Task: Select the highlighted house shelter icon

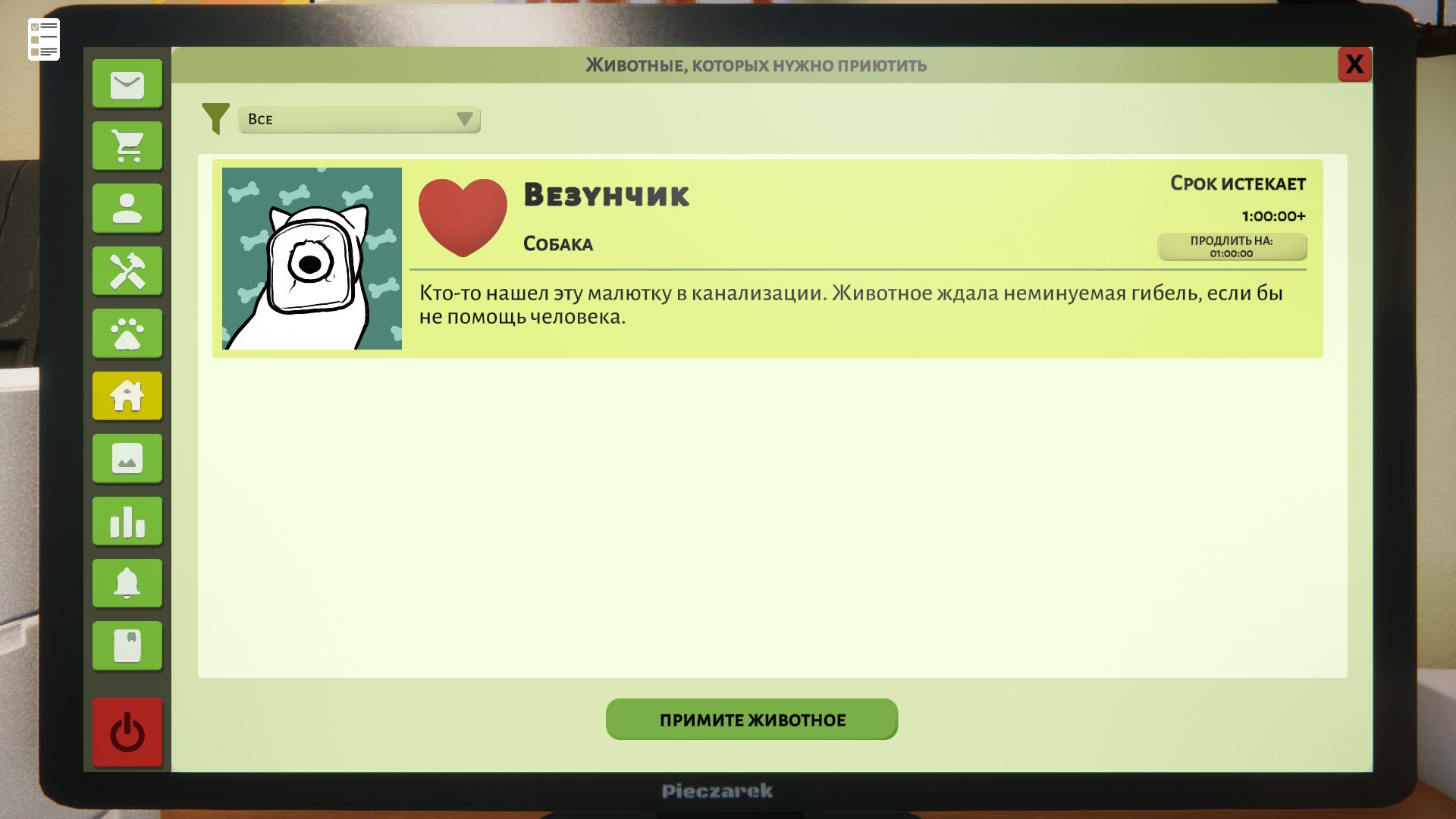Action: click(127, 396)
